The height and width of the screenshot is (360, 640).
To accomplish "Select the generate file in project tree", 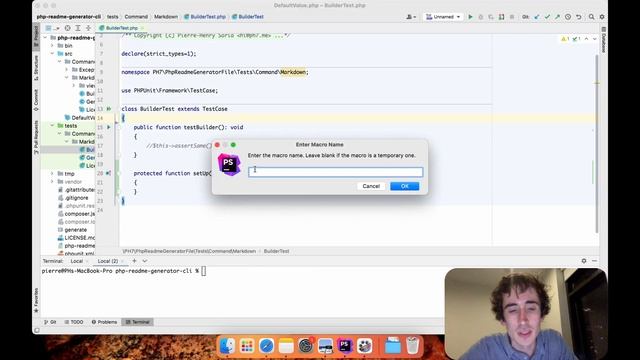I will tap(76, 230).
